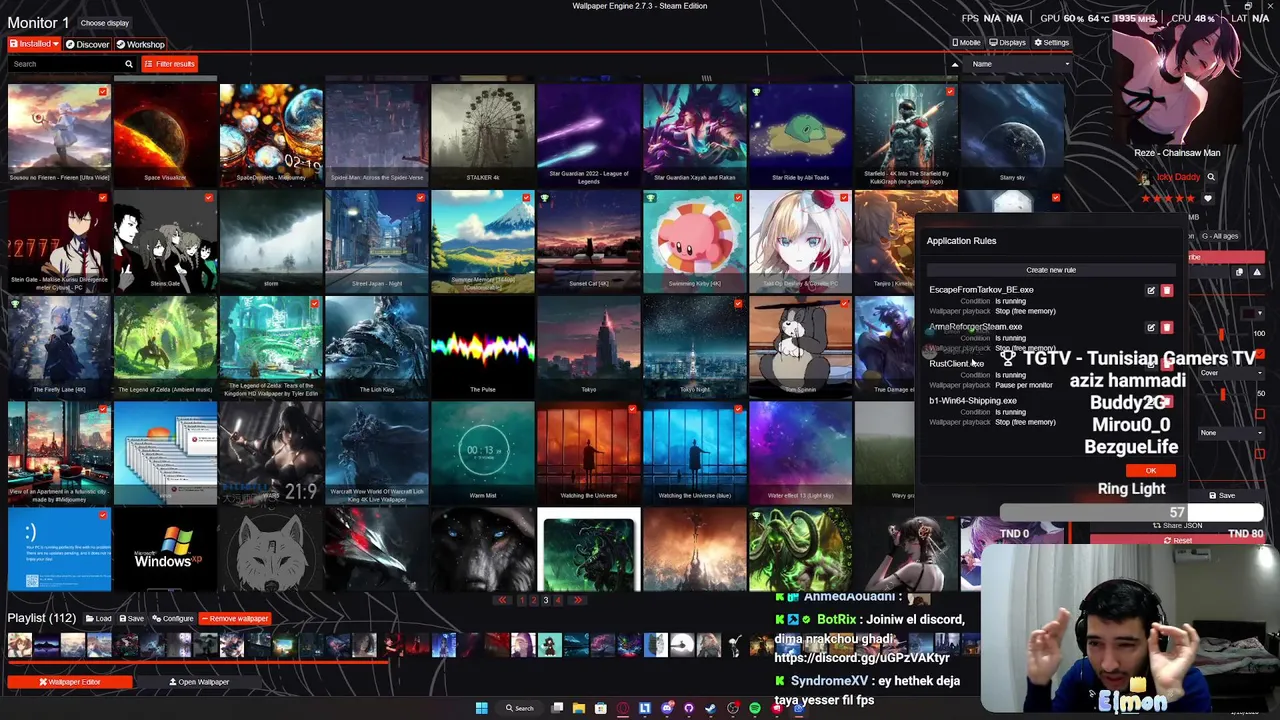Image resolution: width=1280 pixels, height=720 pixels.
Task: Click Open Wallpaper button
Action: click(x=199, y=682)
